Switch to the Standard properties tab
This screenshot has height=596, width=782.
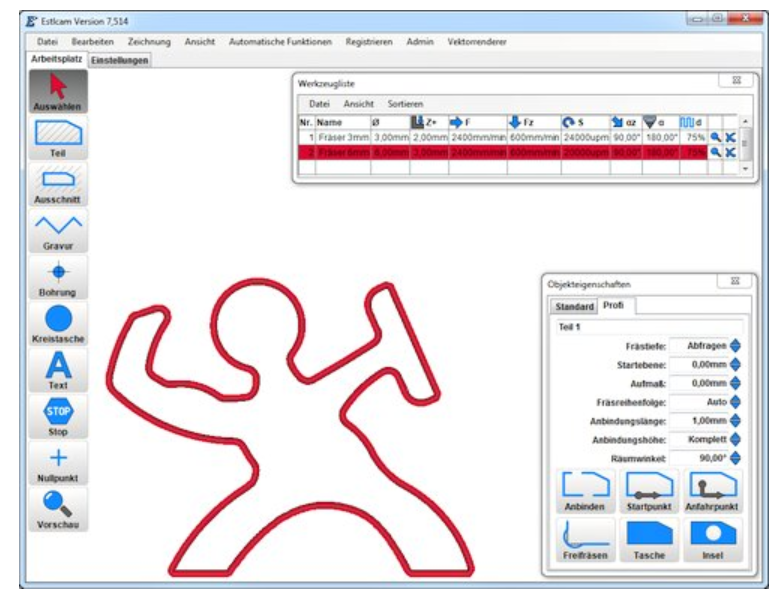coord(574,305)
